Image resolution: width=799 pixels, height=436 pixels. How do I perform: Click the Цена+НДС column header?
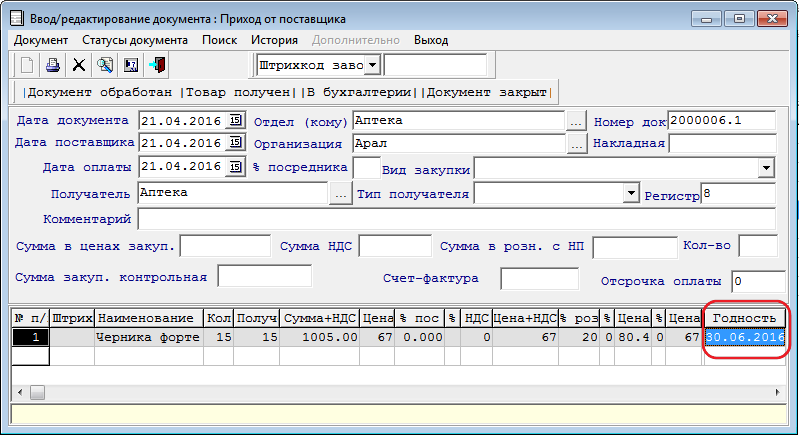point(525,318)
